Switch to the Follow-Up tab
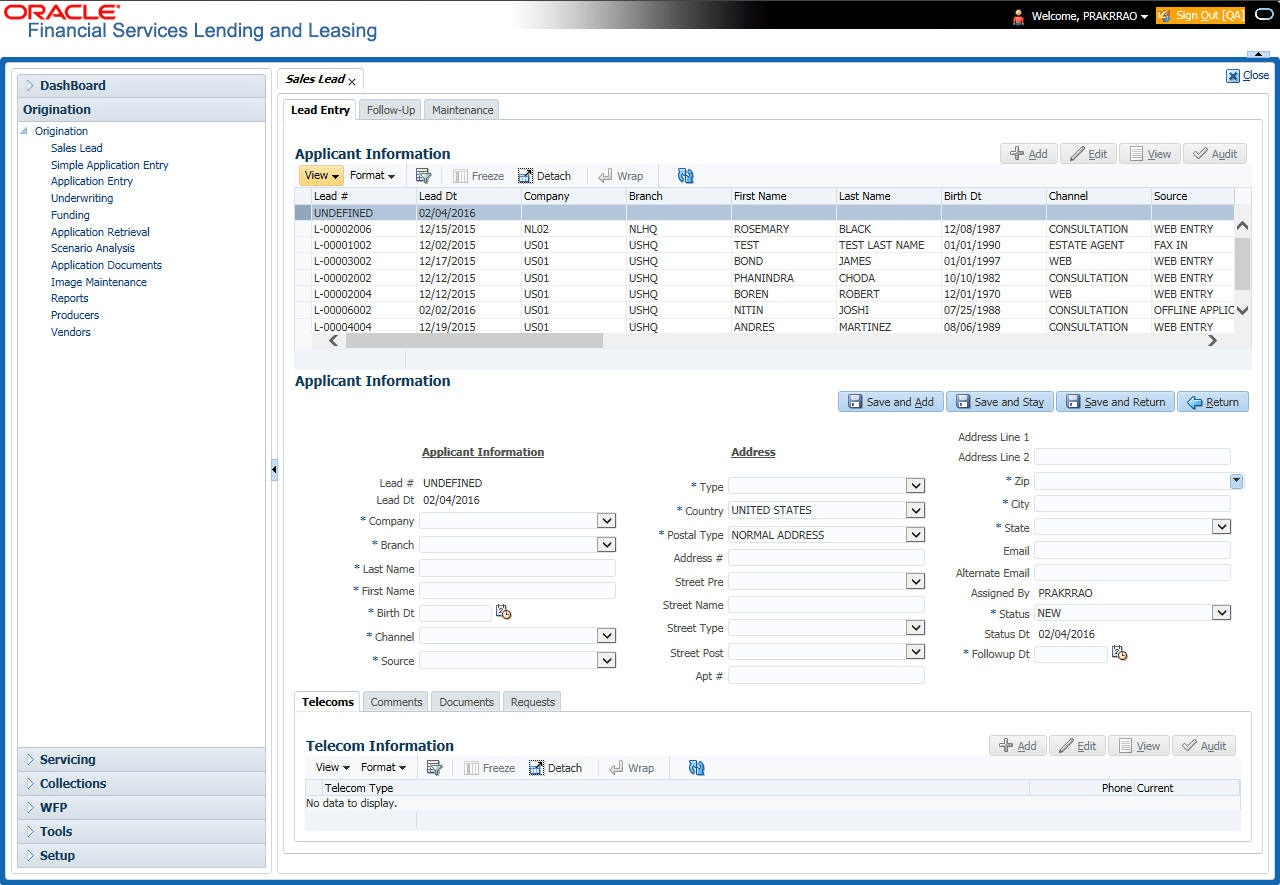The image size is (1280, 885). click(x=390, y=110)
